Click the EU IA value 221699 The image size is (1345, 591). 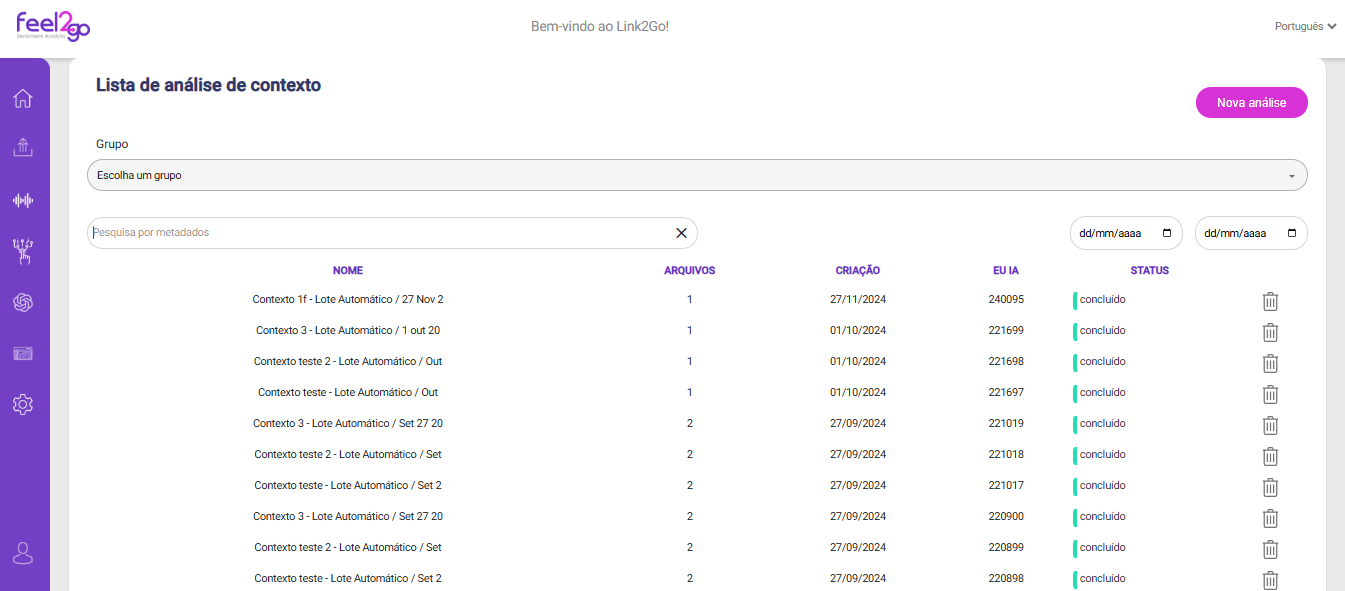pos(1006,330)
